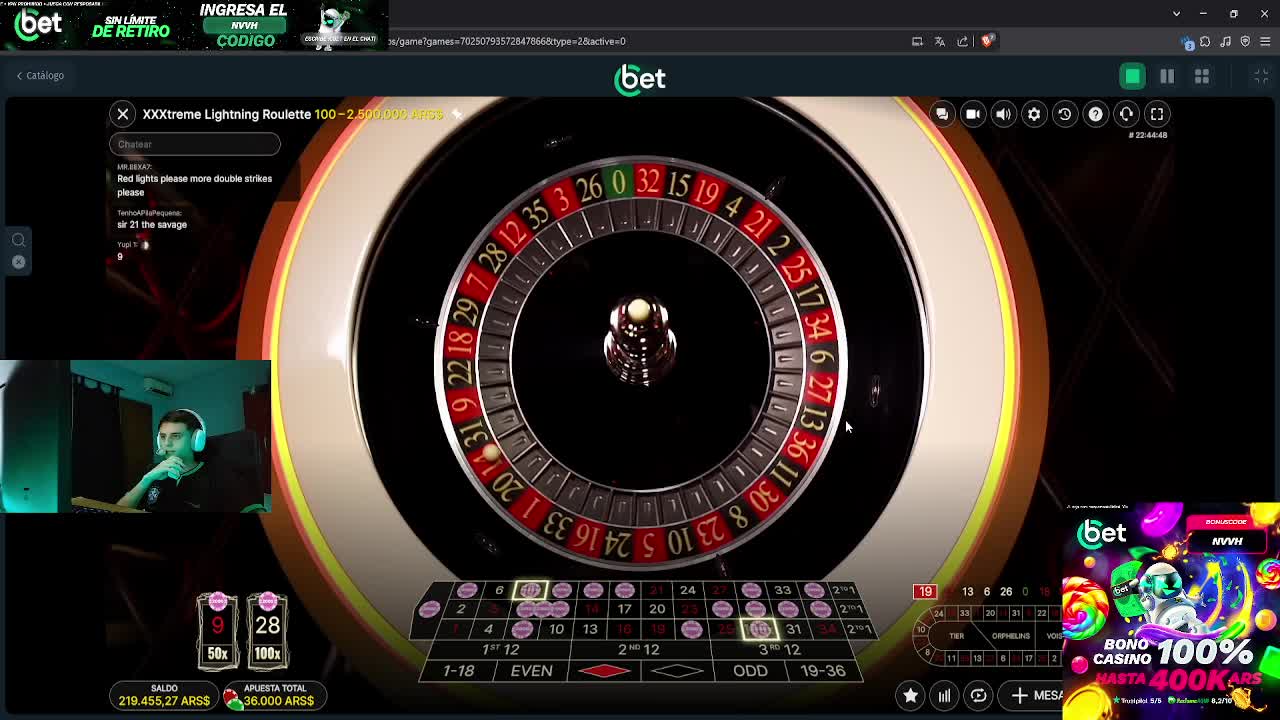The height and width of the screenshot is (720, 1280).
Task: Open favorite bets star icon
Action: (910, 696)
